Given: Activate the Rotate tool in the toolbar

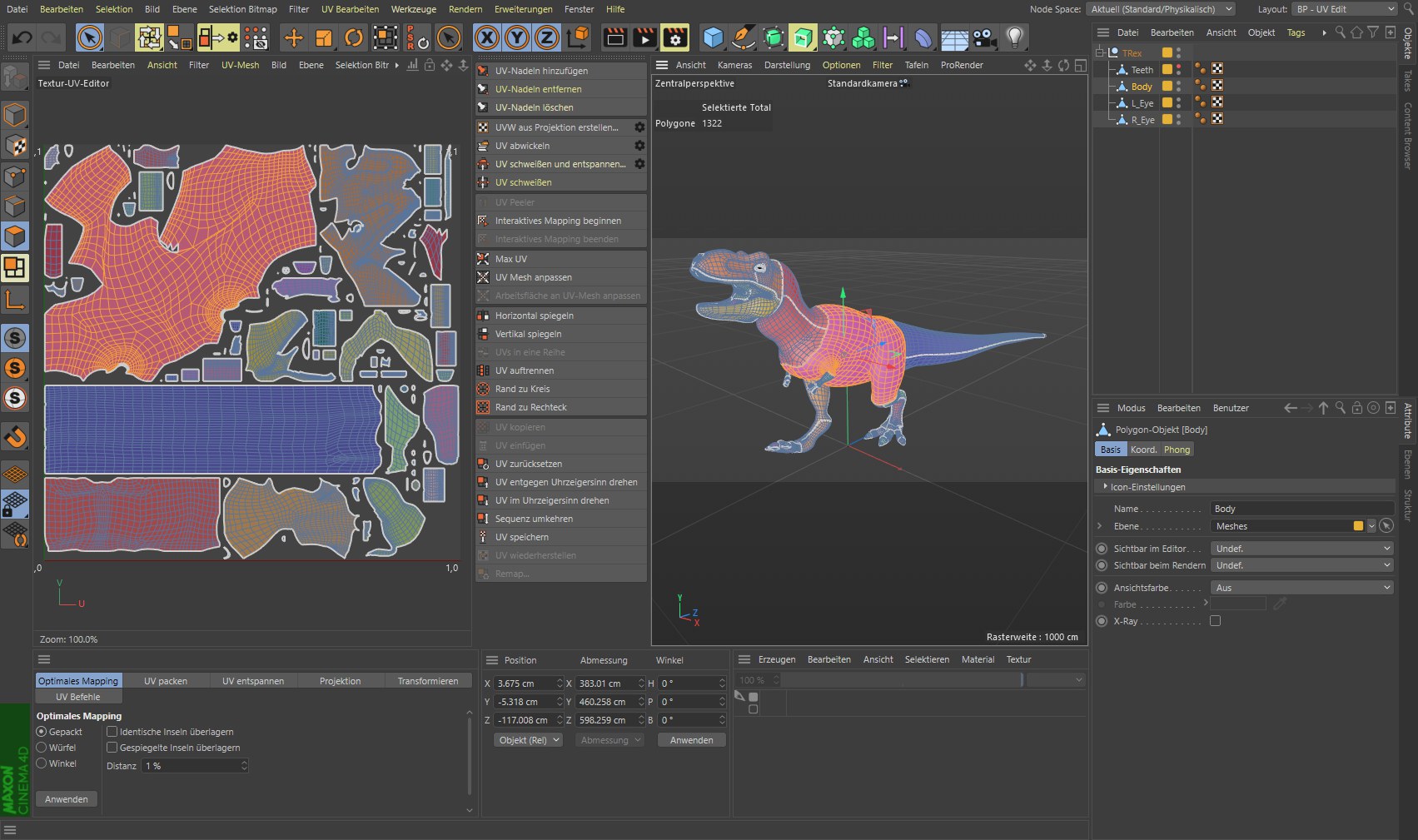Looking at the screenshot, I should point(354,37).
